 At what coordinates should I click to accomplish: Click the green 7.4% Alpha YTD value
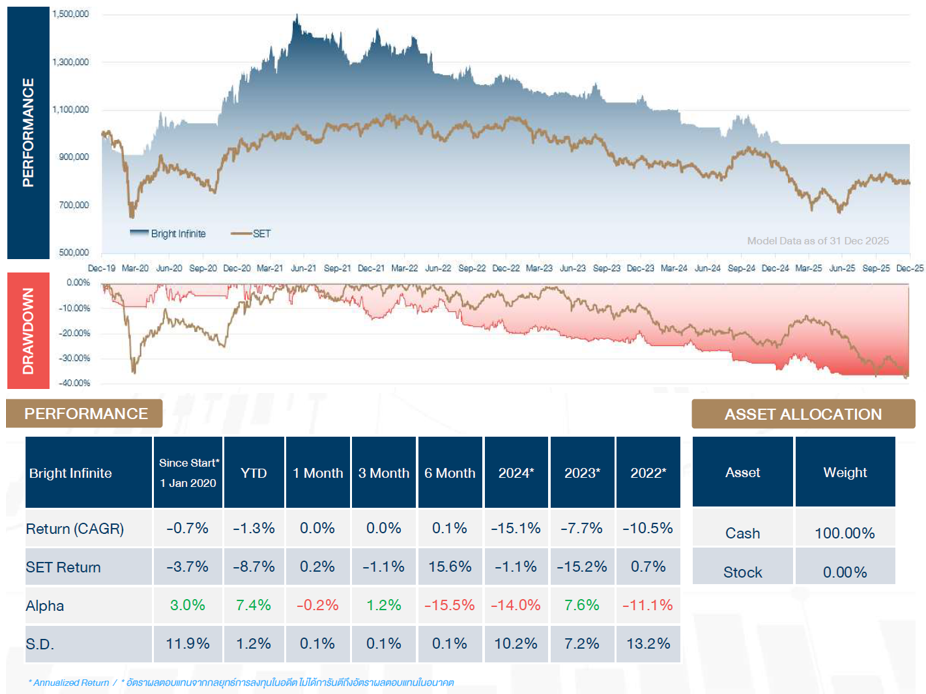254,605
